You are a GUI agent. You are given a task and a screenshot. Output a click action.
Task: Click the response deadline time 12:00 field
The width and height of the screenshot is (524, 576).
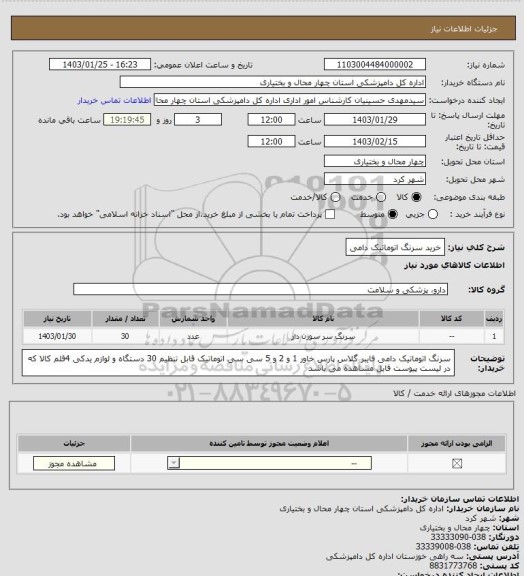tap(272, 120)
